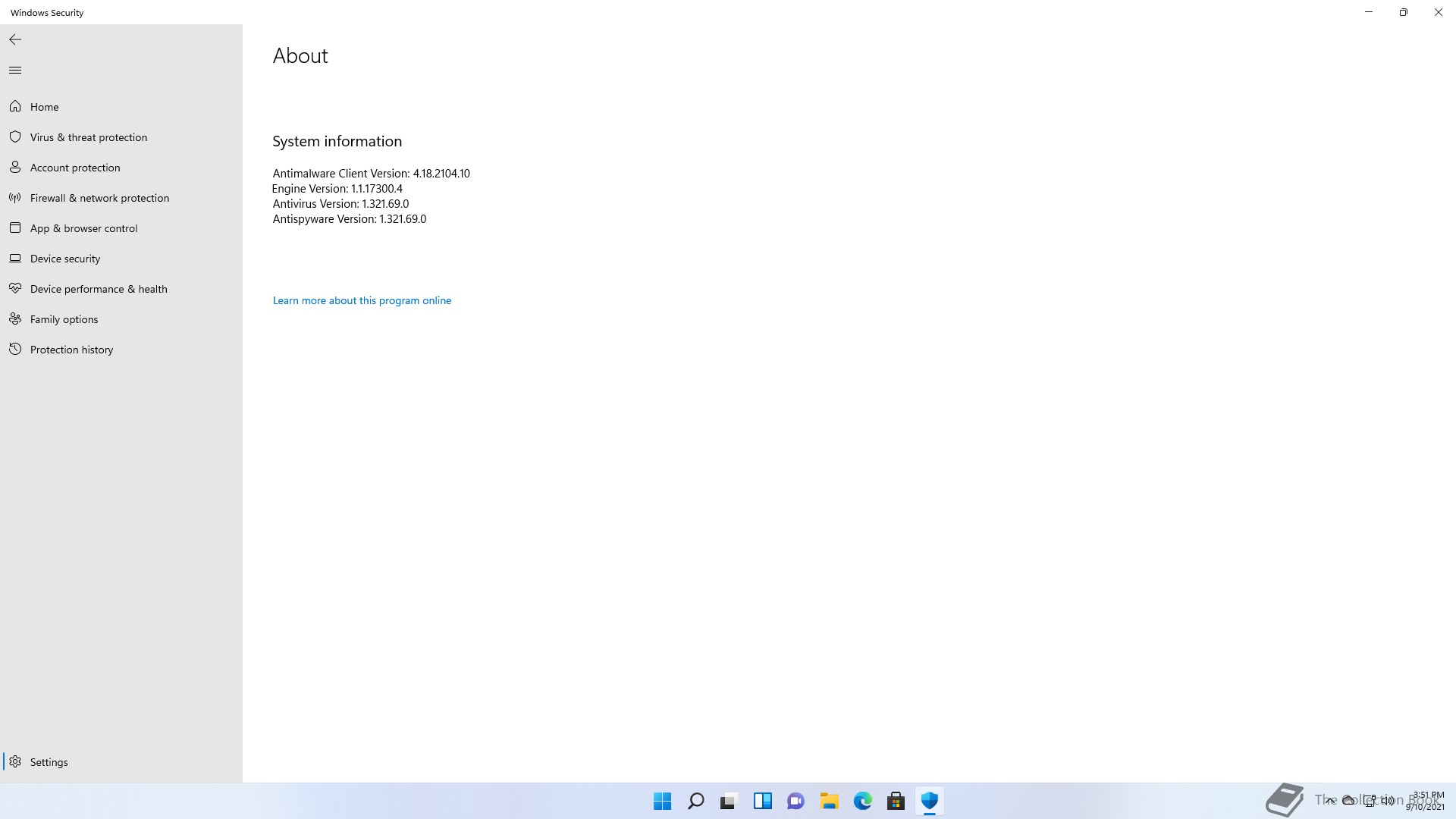Open the Widgets panel from taskbar
Screen dimensions: 1456x819
(762, 801)
